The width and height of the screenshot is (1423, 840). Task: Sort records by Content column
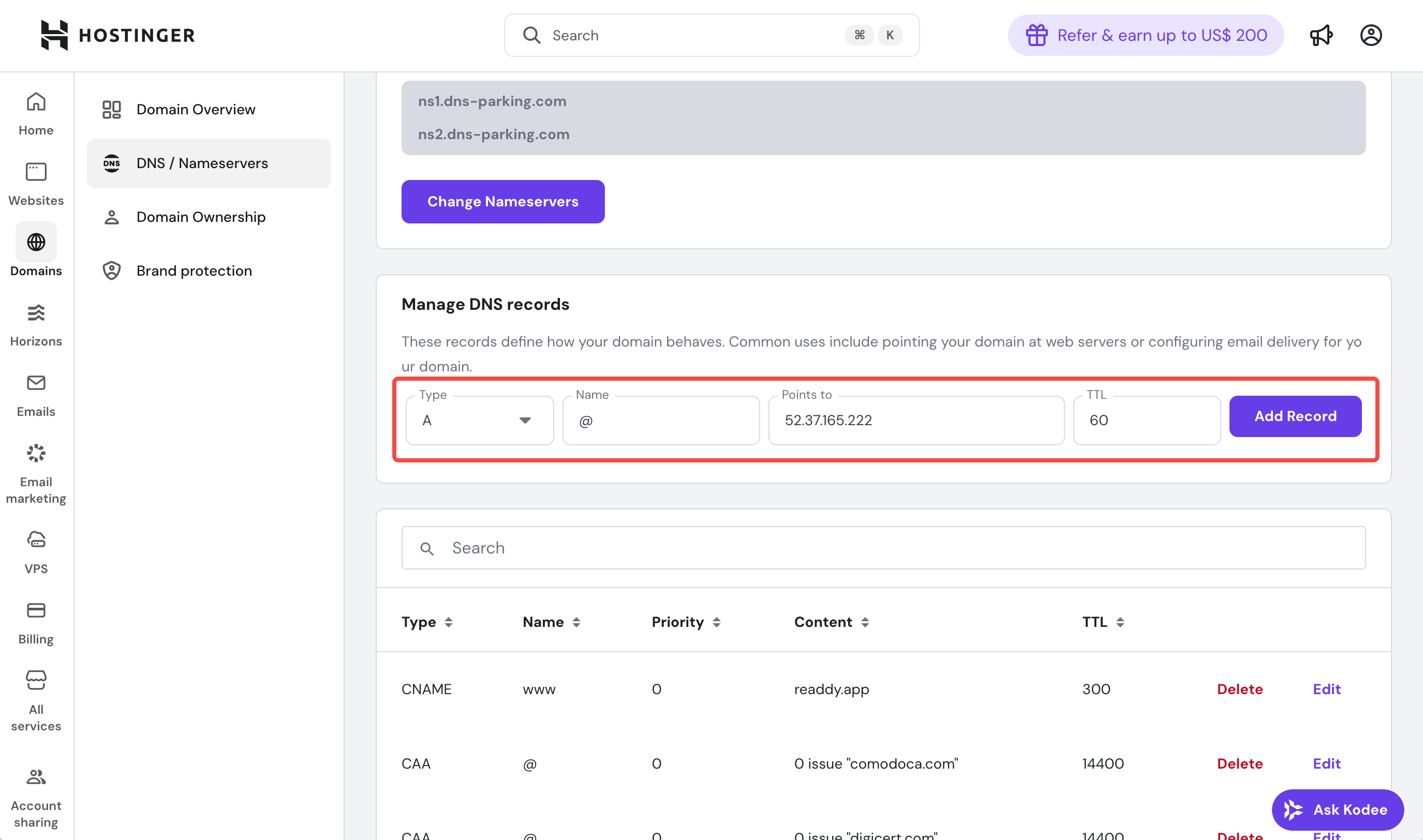(x=831, y=622)
